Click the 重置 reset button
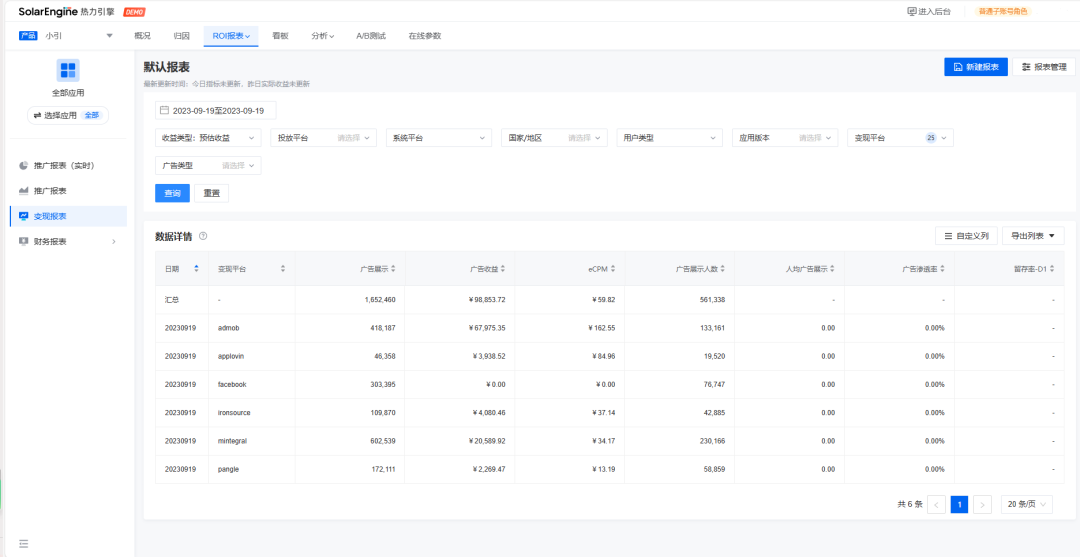The image size is (1080, 557). coord(211,193)
